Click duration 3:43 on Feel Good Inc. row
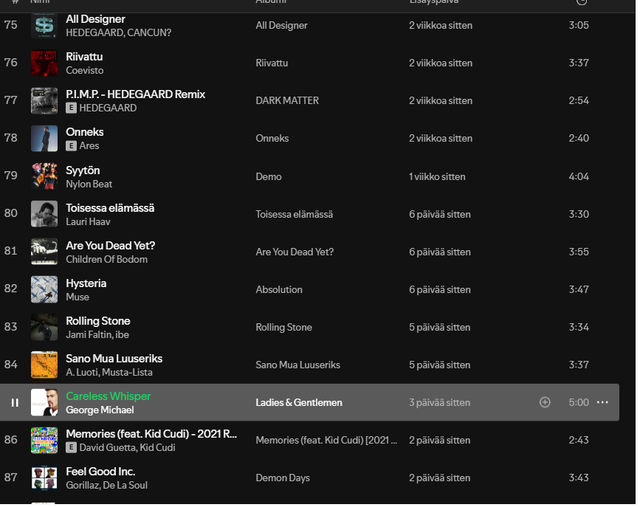The image size is (640, 507). [578, 478]
